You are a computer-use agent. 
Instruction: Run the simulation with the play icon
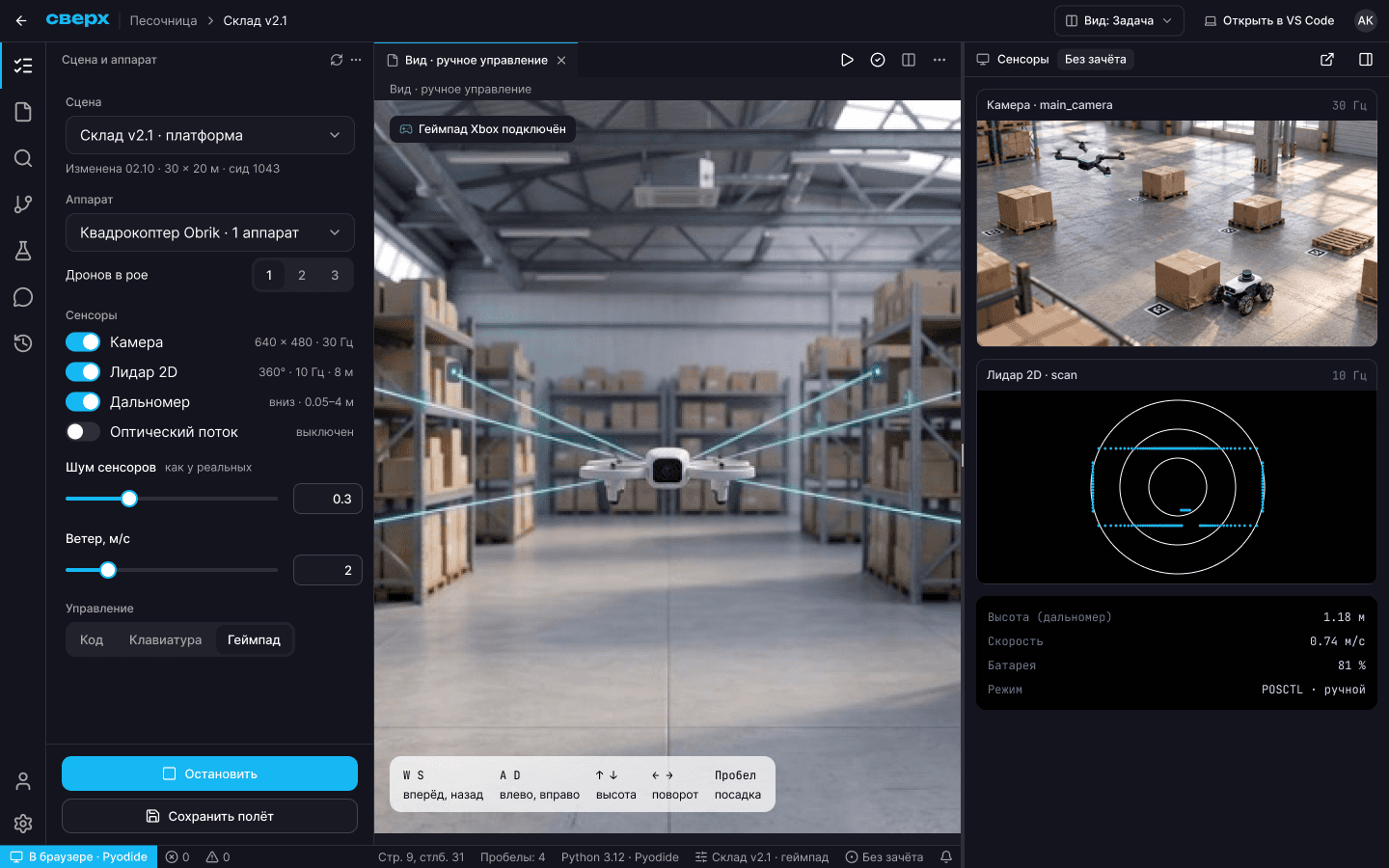847,60
